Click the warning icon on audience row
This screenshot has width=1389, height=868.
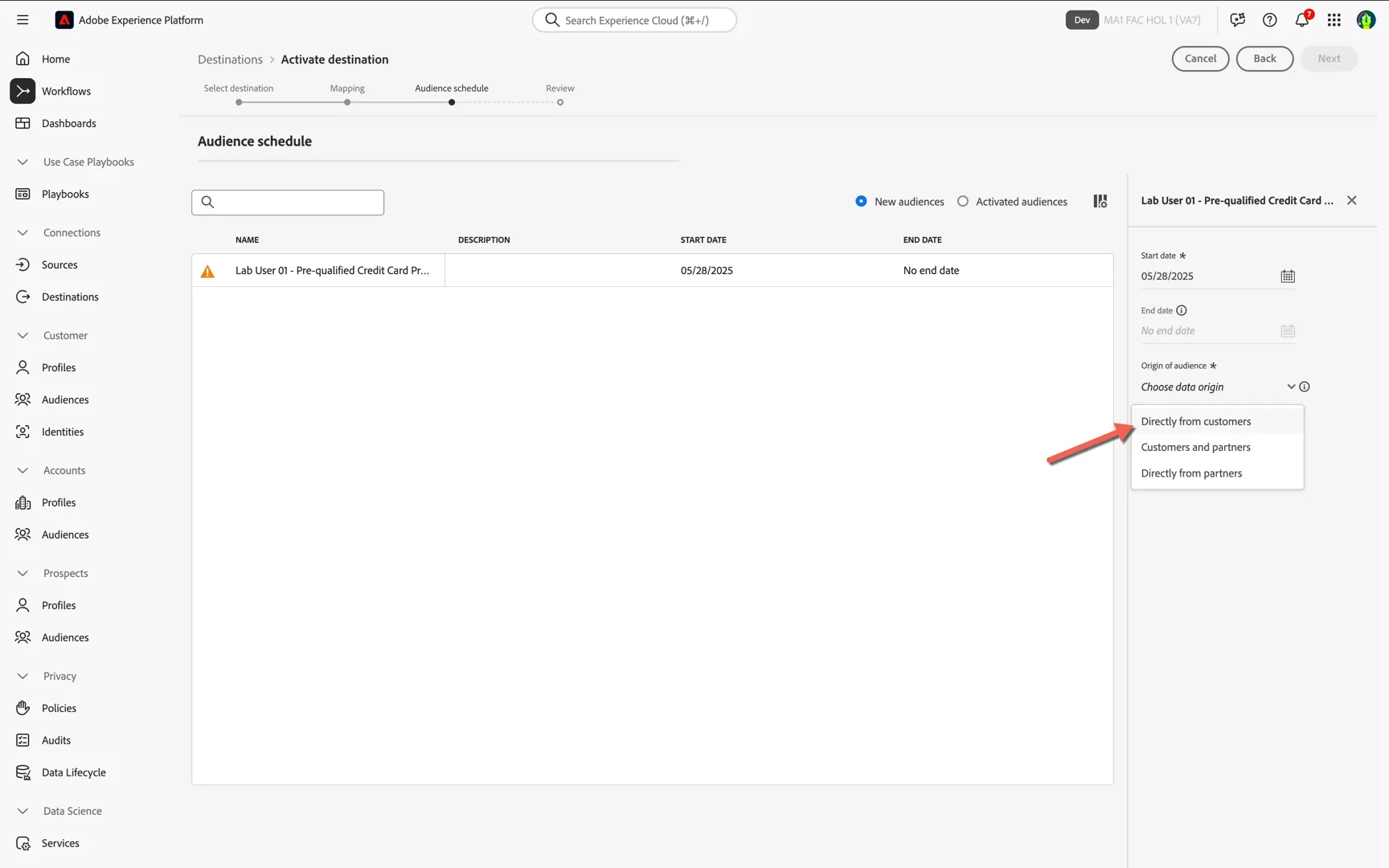207,272
